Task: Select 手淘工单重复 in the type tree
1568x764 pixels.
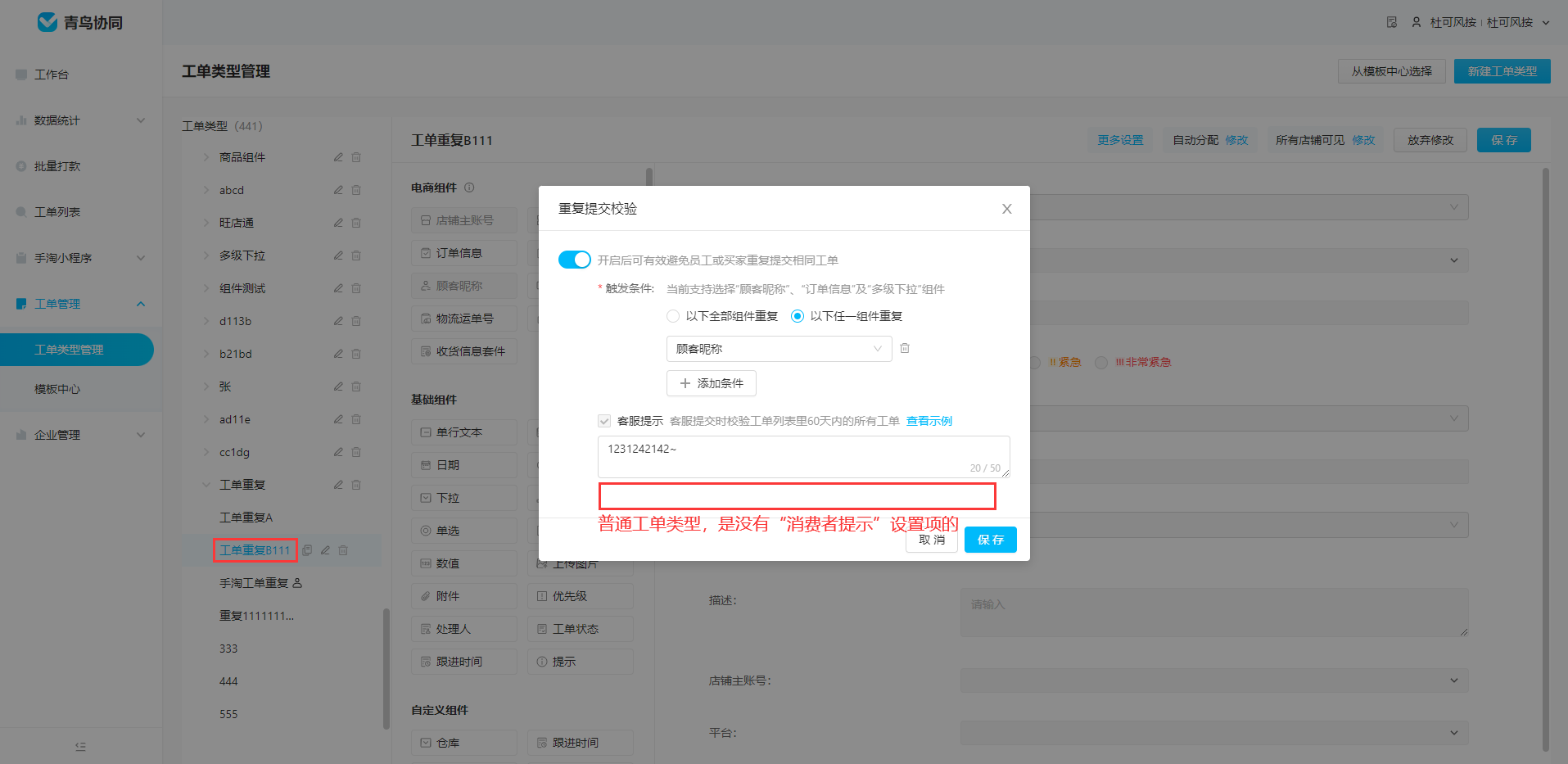Action: pos(254,583)
